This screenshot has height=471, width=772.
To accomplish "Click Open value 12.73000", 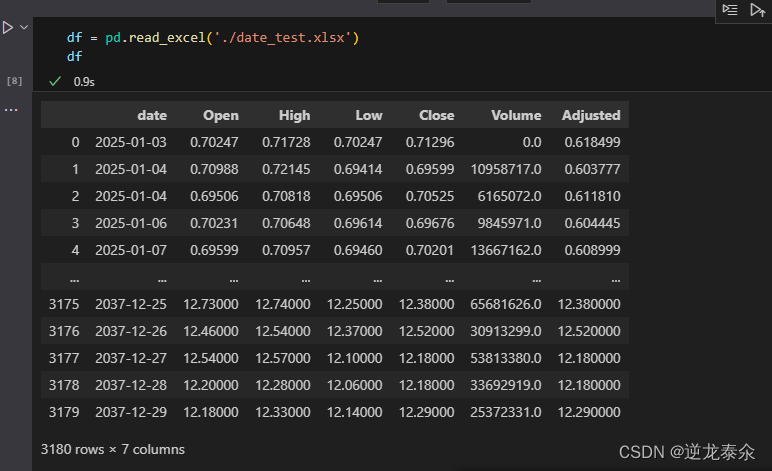I will point(211,304).
